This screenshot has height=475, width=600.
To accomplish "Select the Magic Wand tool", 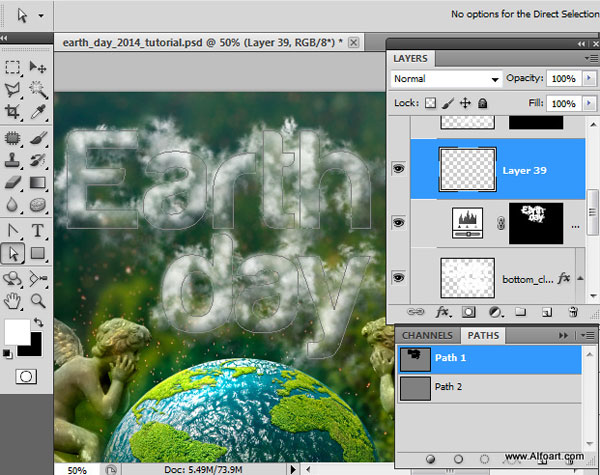I will (x=38, y=90).
